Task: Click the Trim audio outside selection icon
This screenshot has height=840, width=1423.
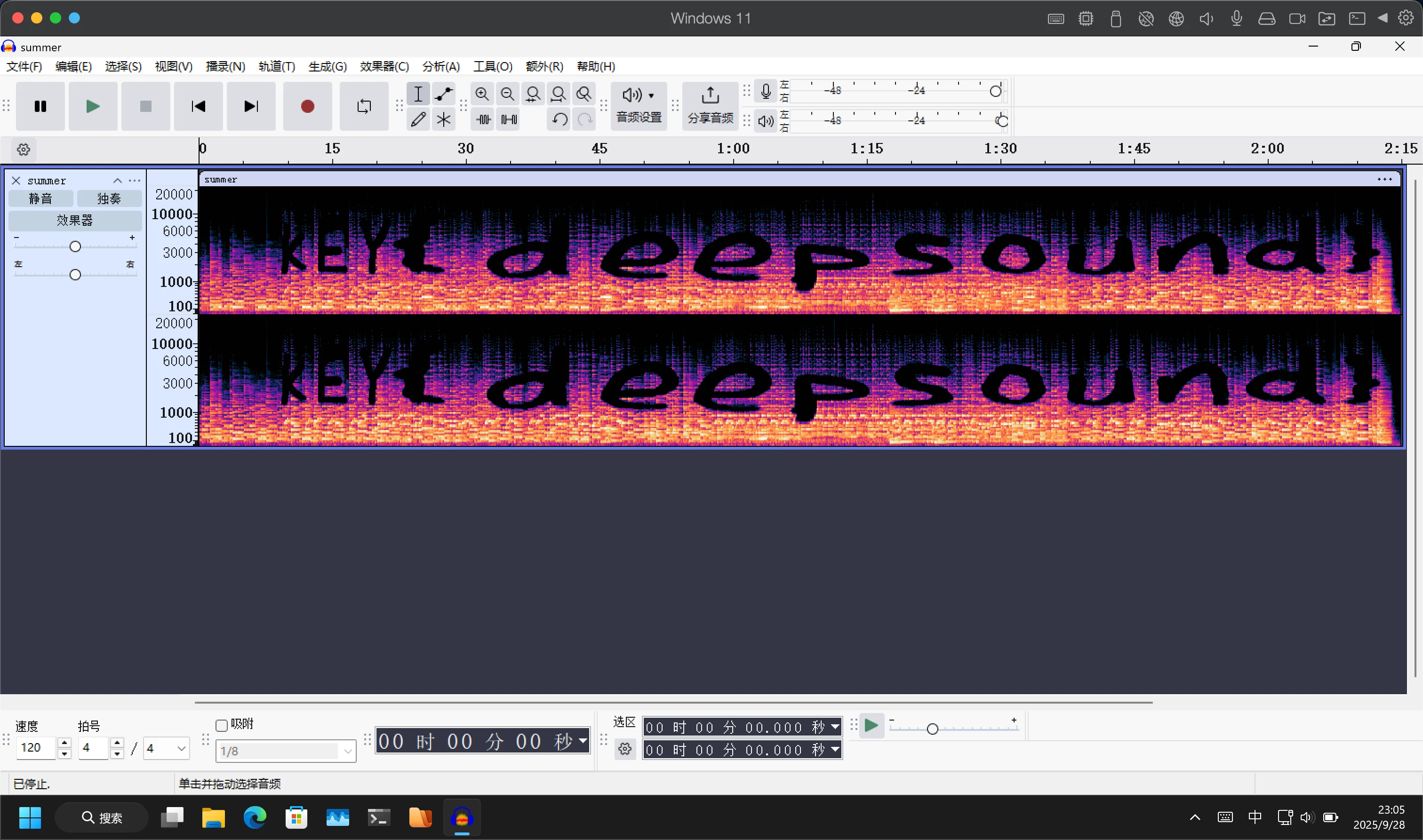Action: coord(483,119)
